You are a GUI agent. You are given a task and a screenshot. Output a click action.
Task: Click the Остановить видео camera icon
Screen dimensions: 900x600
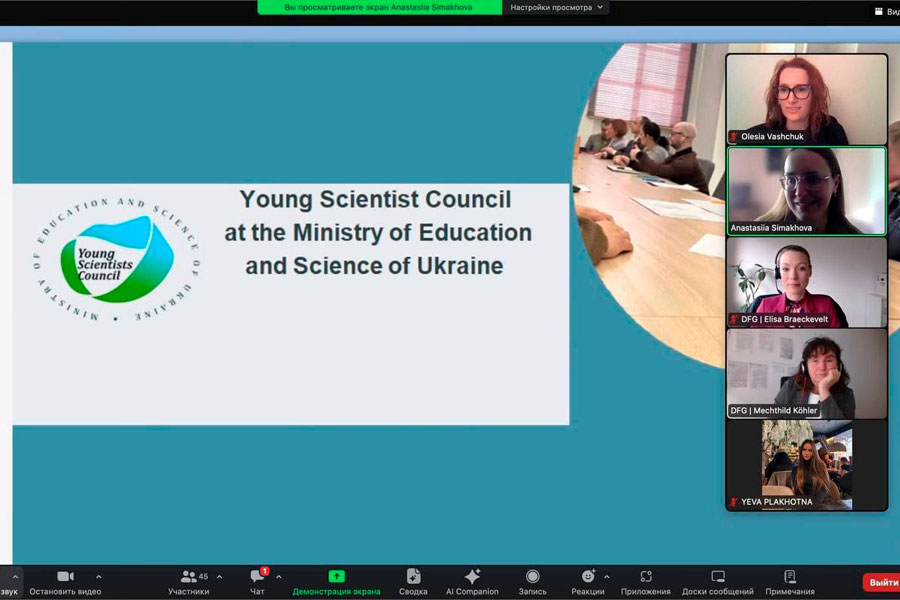coord(65,576)
